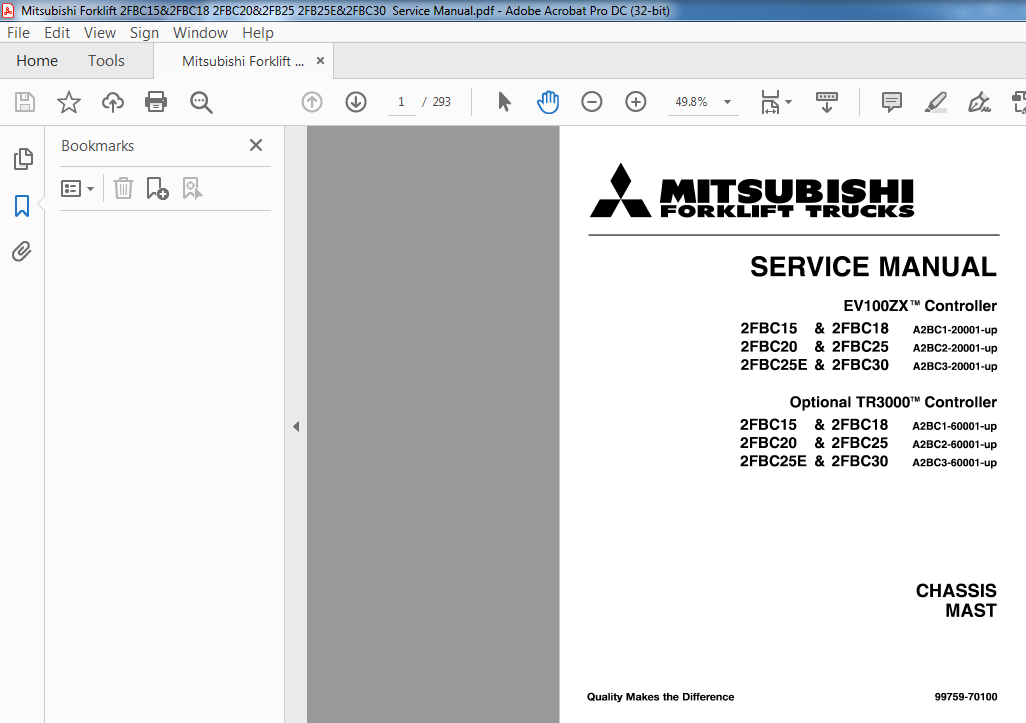1026x723 pixels.
Task: Close the Mitsubishi Forklift document tab
Action: click(321, 61)
